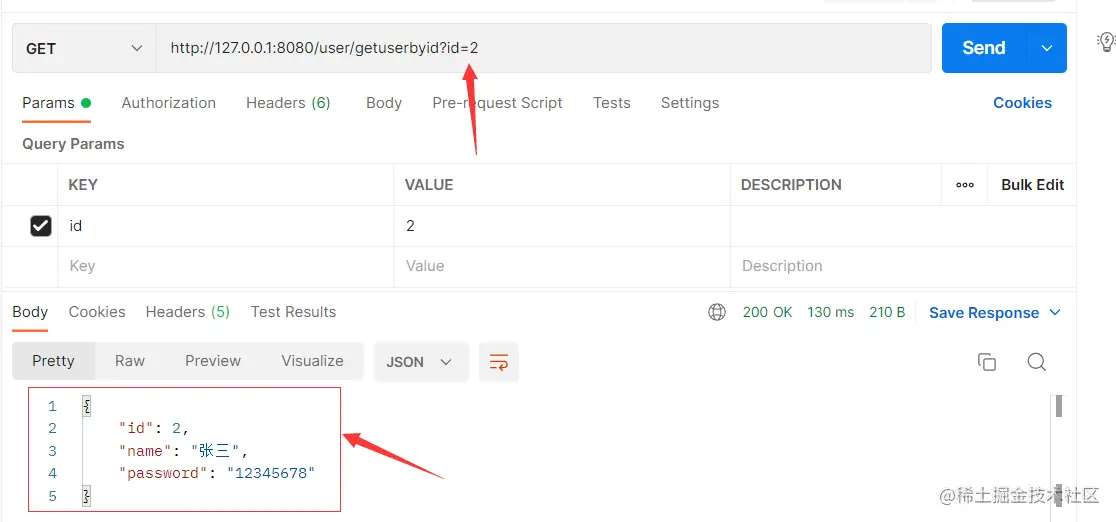Open the GET method dropdown
This screenshot has height=522, width=1116.
(84, 48)
